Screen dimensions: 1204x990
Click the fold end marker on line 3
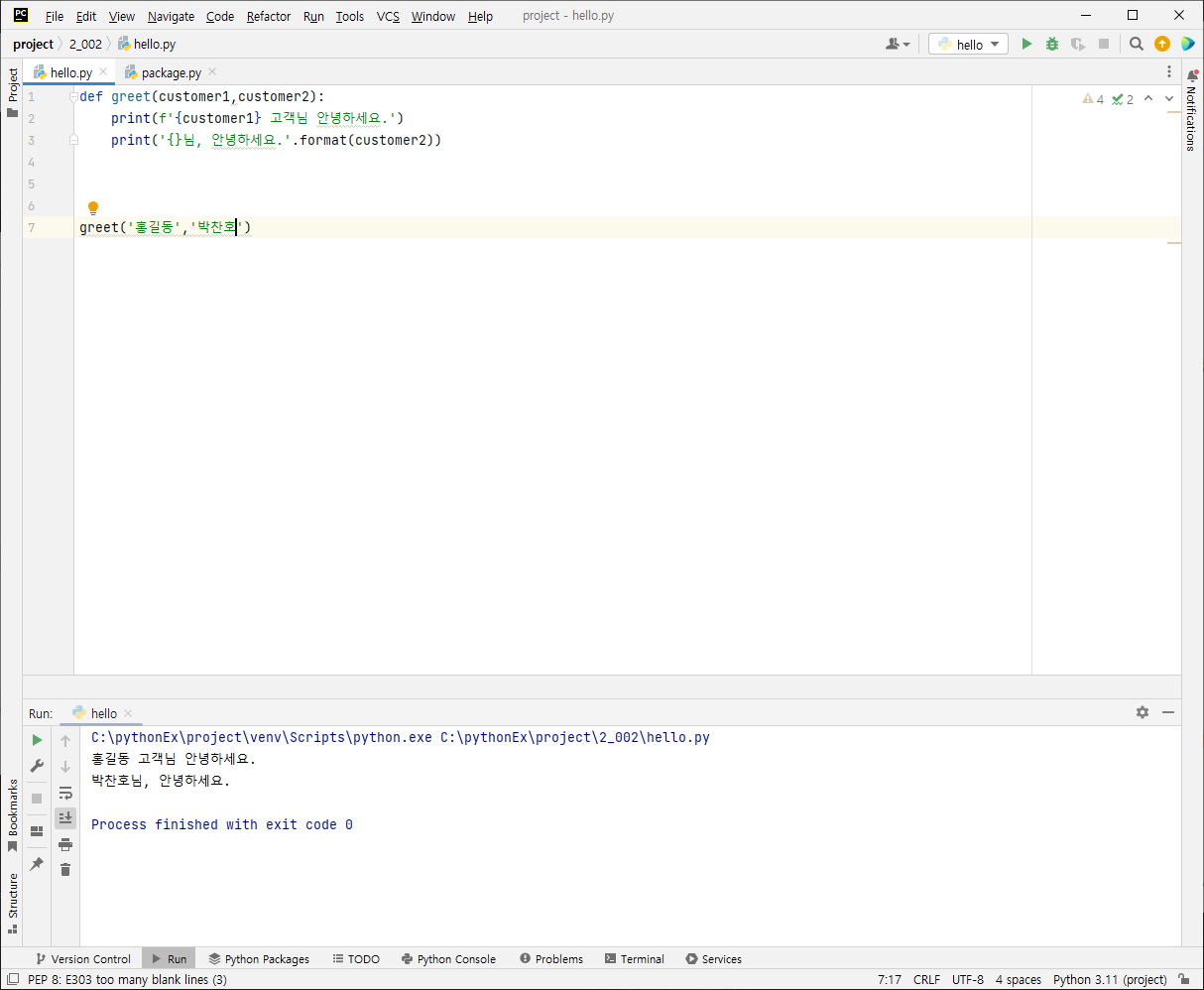[x=73, y=141]
